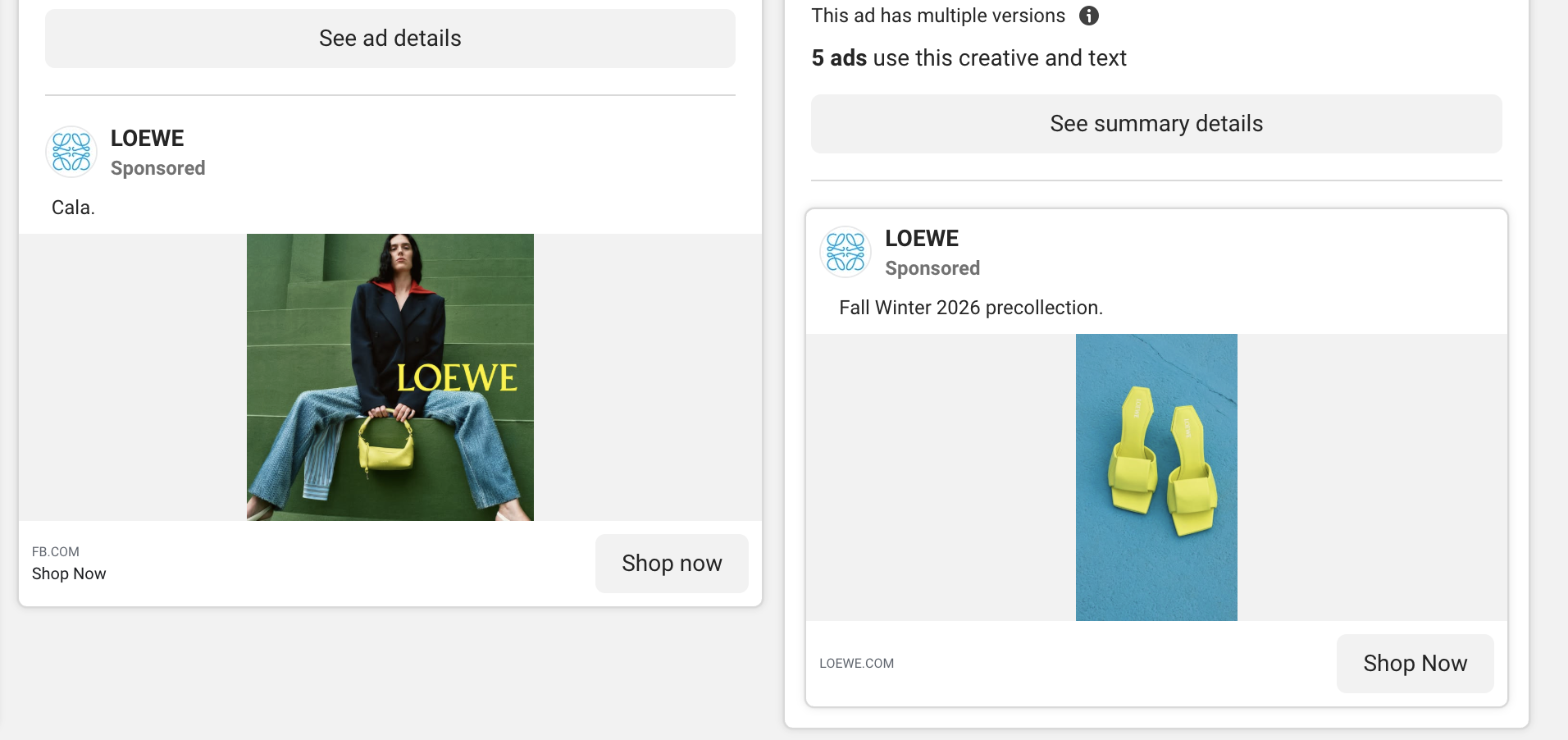The height and width of the screenshot is (740, 1568).
Task: Open the model with yellow bag image
Action: tap(390, 377)
